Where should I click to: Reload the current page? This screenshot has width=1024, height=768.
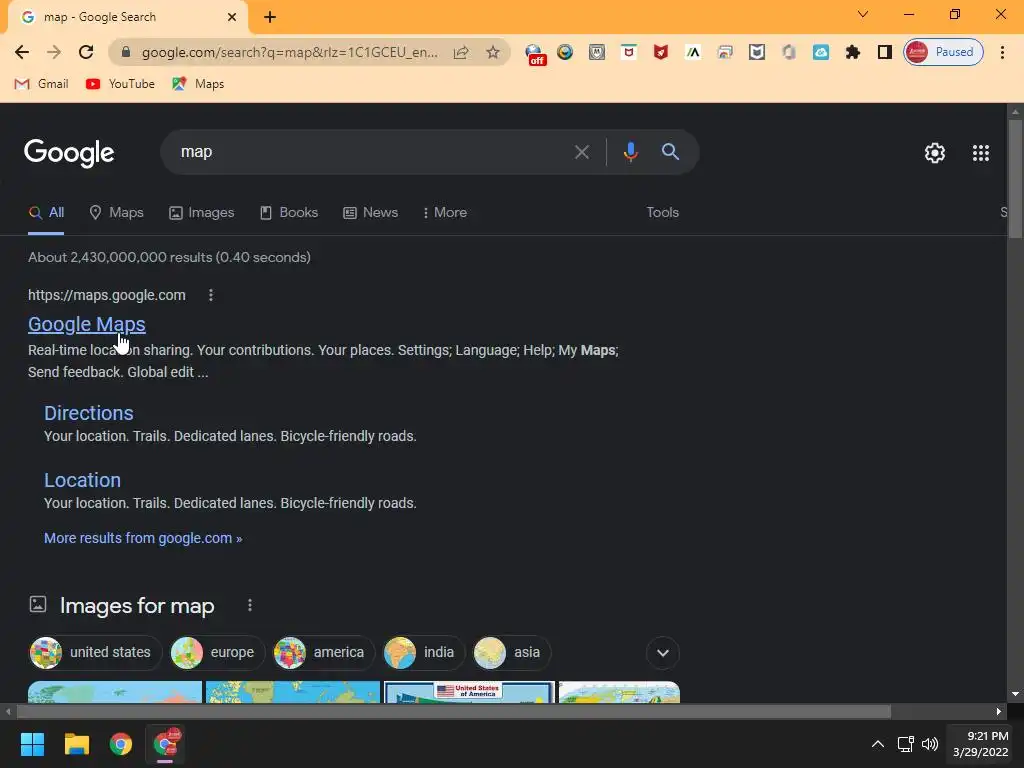point(86,52)
